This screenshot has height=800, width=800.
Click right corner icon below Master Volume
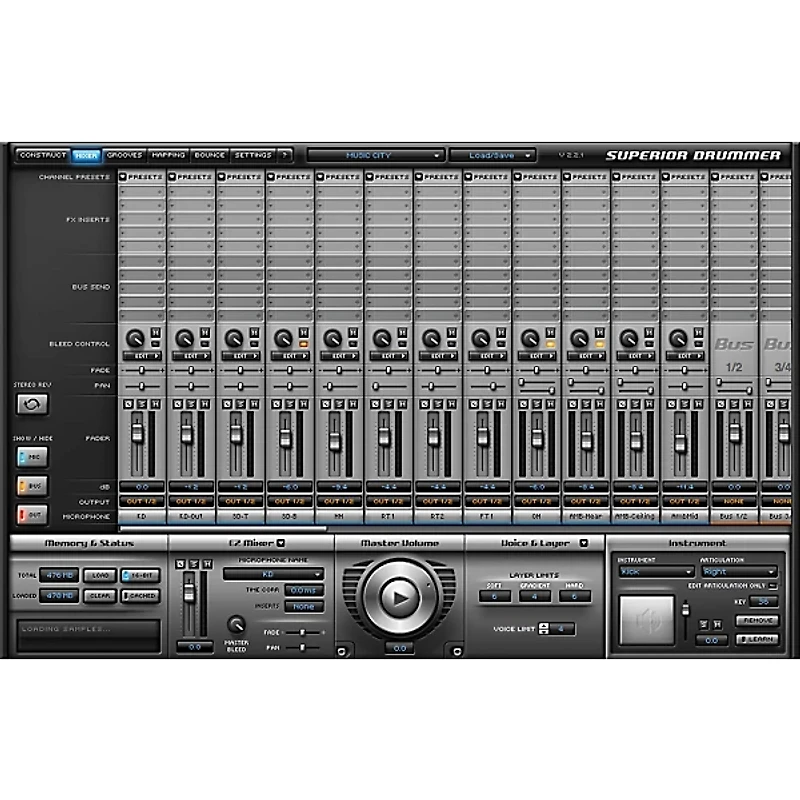point(457,651)
